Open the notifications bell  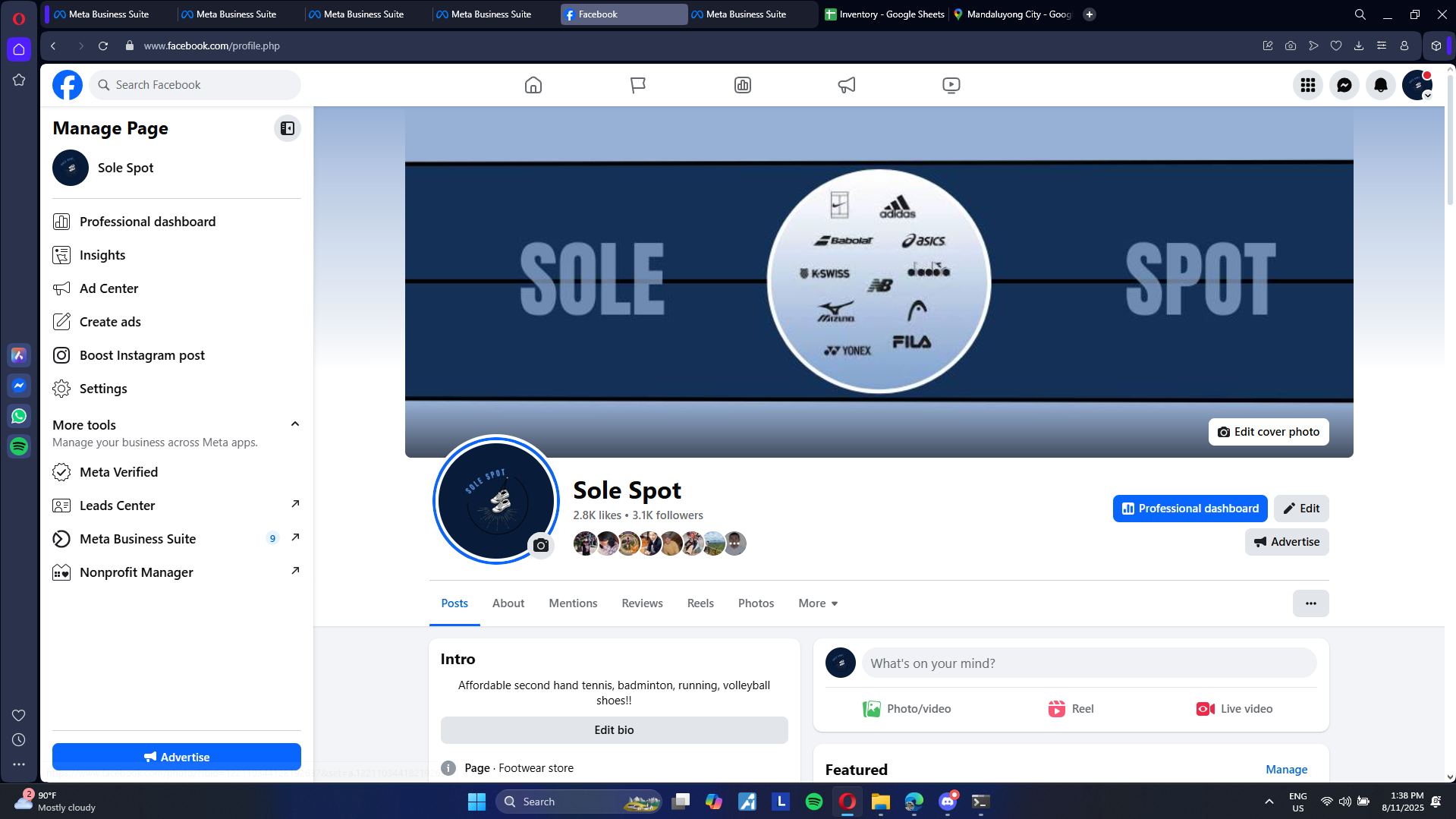click(x=1381, y=85)
